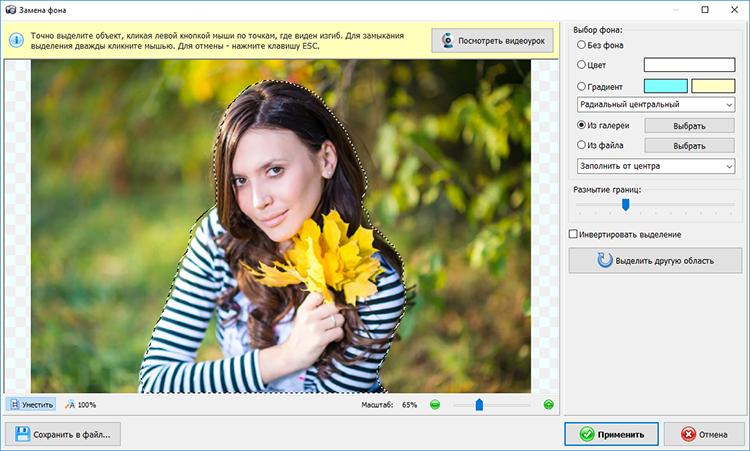Open the Радиальный центральный gradient type dropdown
Viewport: 750px width, 451px height.
[656, 104]
